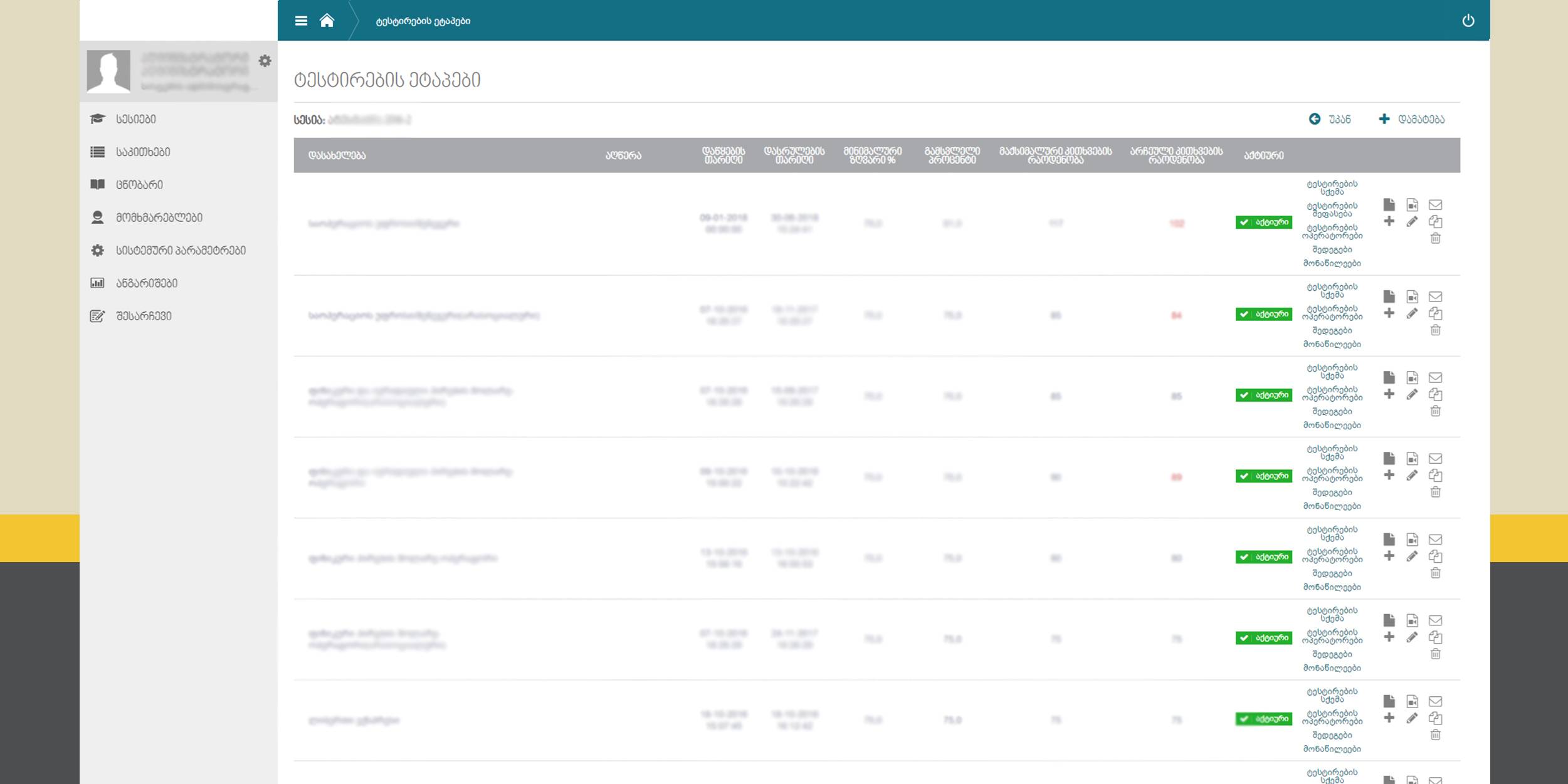Click the trash delete icon in third row
Image resolution: width=1568 pixels, height=784 pixels.
[1435, 410]
